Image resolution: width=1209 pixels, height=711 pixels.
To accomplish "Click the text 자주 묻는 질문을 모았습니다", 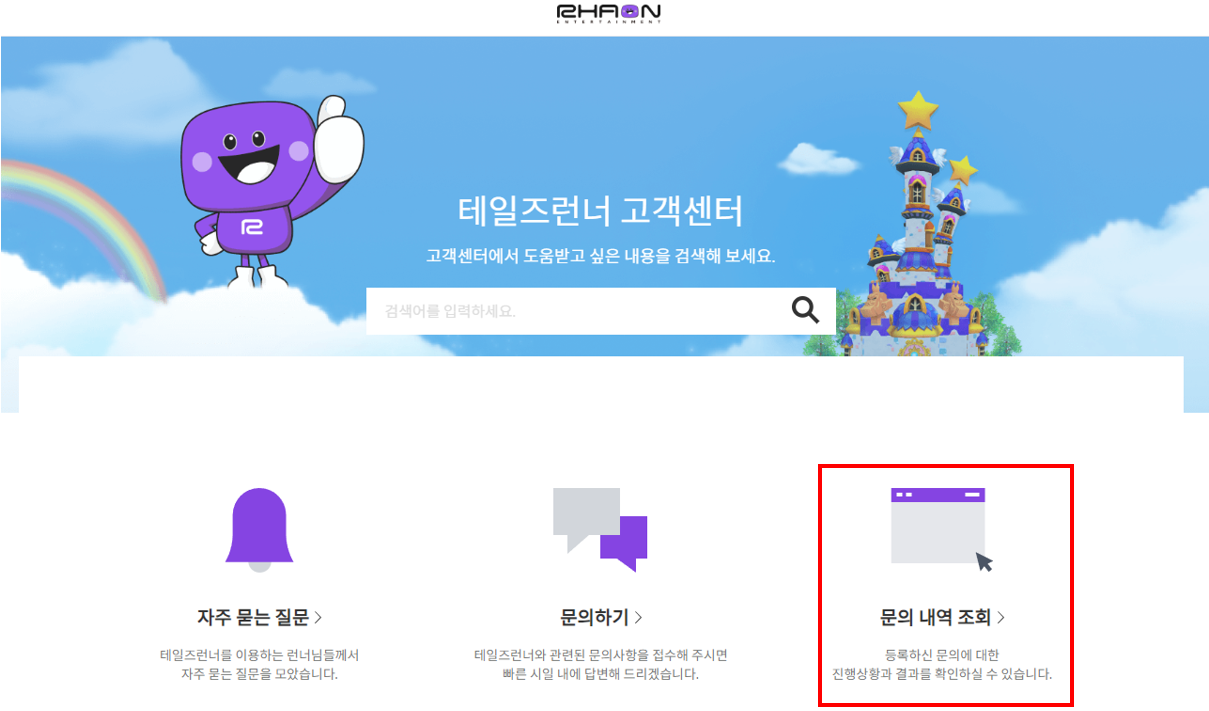I will [x=260, y=674].
